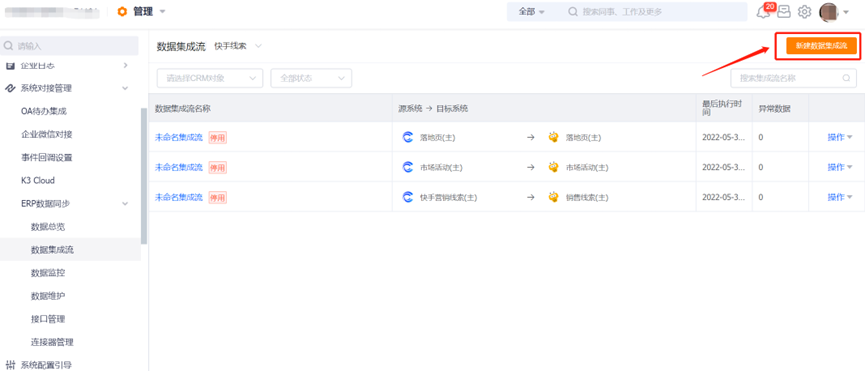Viewport: 865px width, 371px height.
Task: Click 停用 status tag in 快手营销线索 row
Action: (217, 197)
